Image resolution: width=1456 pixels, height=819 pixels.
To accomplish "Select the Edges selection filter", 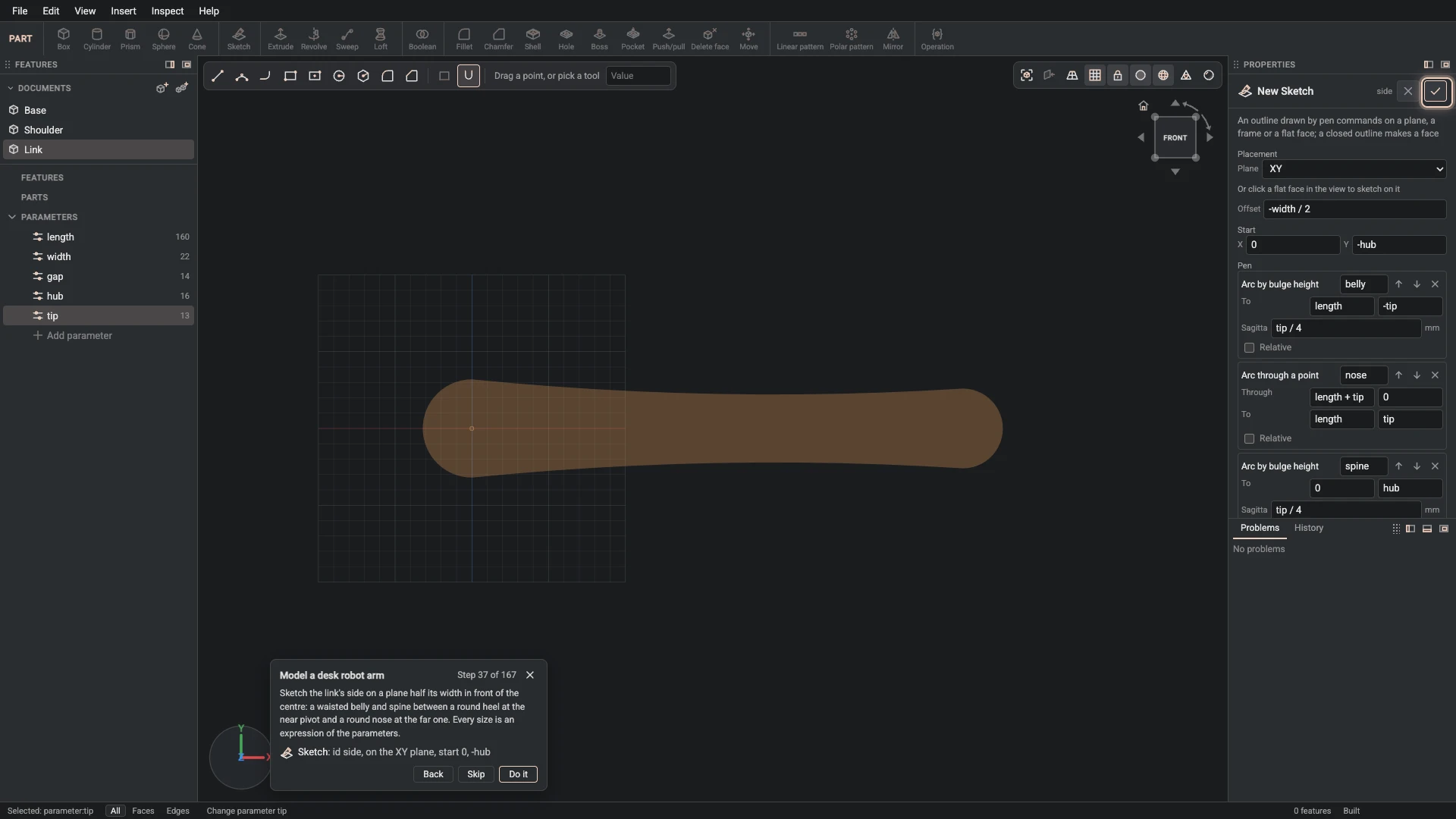I will click(178, 811).
